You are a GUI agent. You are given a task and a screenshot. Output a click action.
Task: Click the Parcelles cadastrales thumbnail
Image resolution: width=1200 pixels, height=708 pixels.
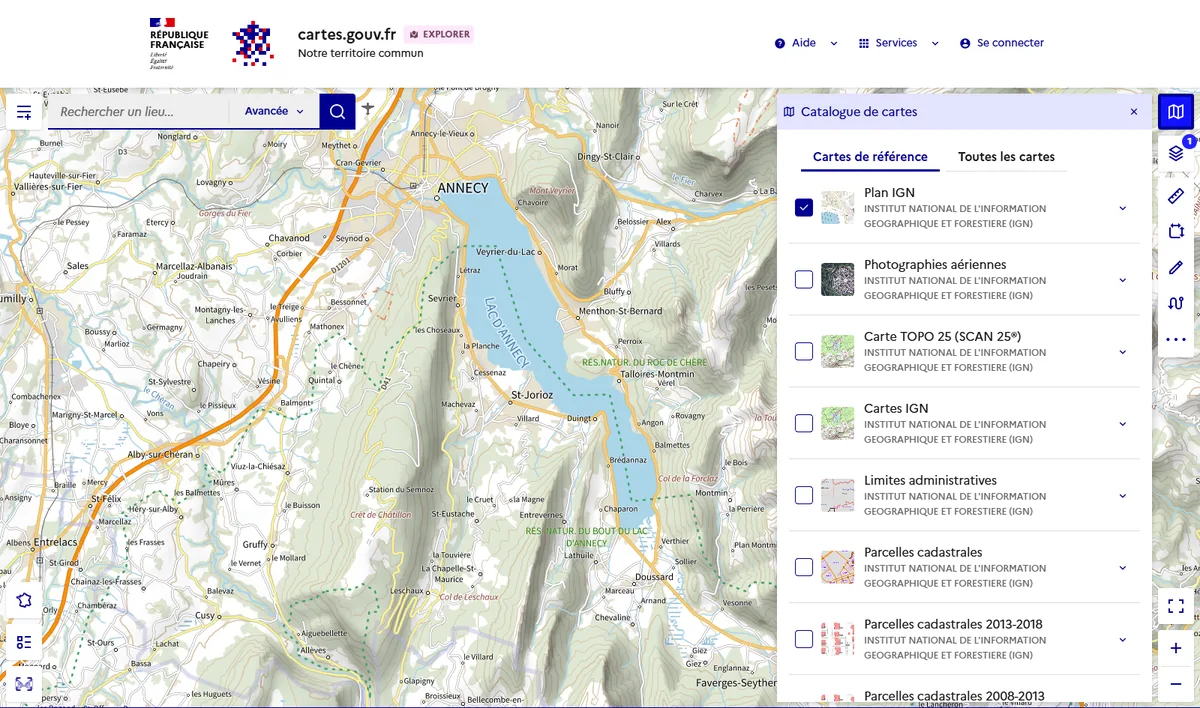838,567
